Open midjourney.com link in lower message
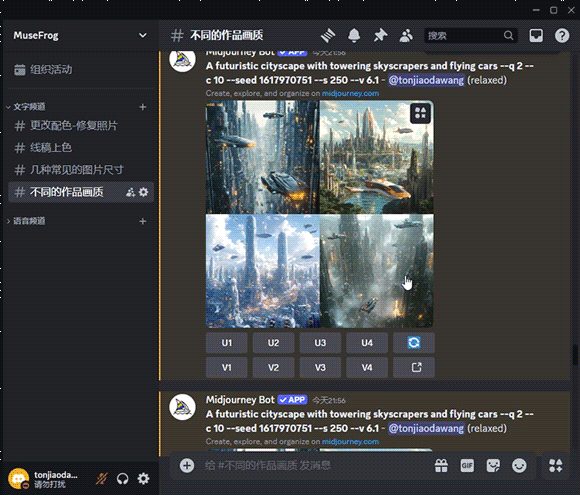 tap(350, 442)
